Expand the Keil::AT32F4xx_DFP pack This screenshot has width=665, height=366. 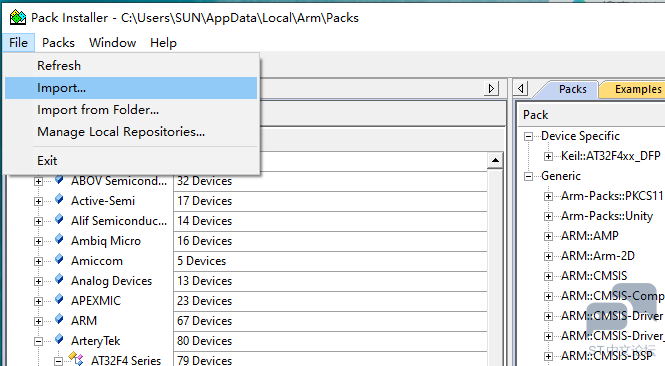click(548, 156)
